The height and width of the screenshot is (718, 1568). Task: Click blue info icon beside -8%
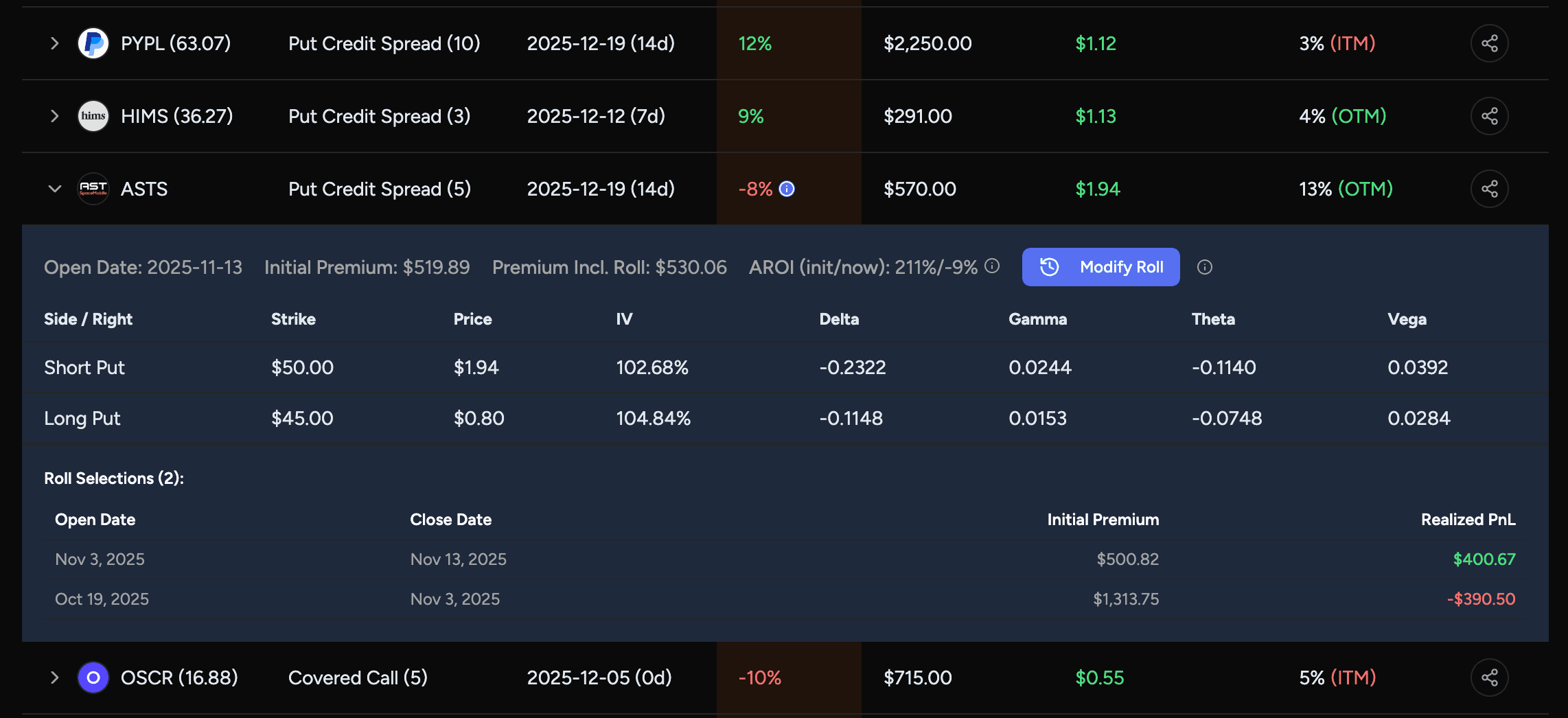(x=787, y=189)
